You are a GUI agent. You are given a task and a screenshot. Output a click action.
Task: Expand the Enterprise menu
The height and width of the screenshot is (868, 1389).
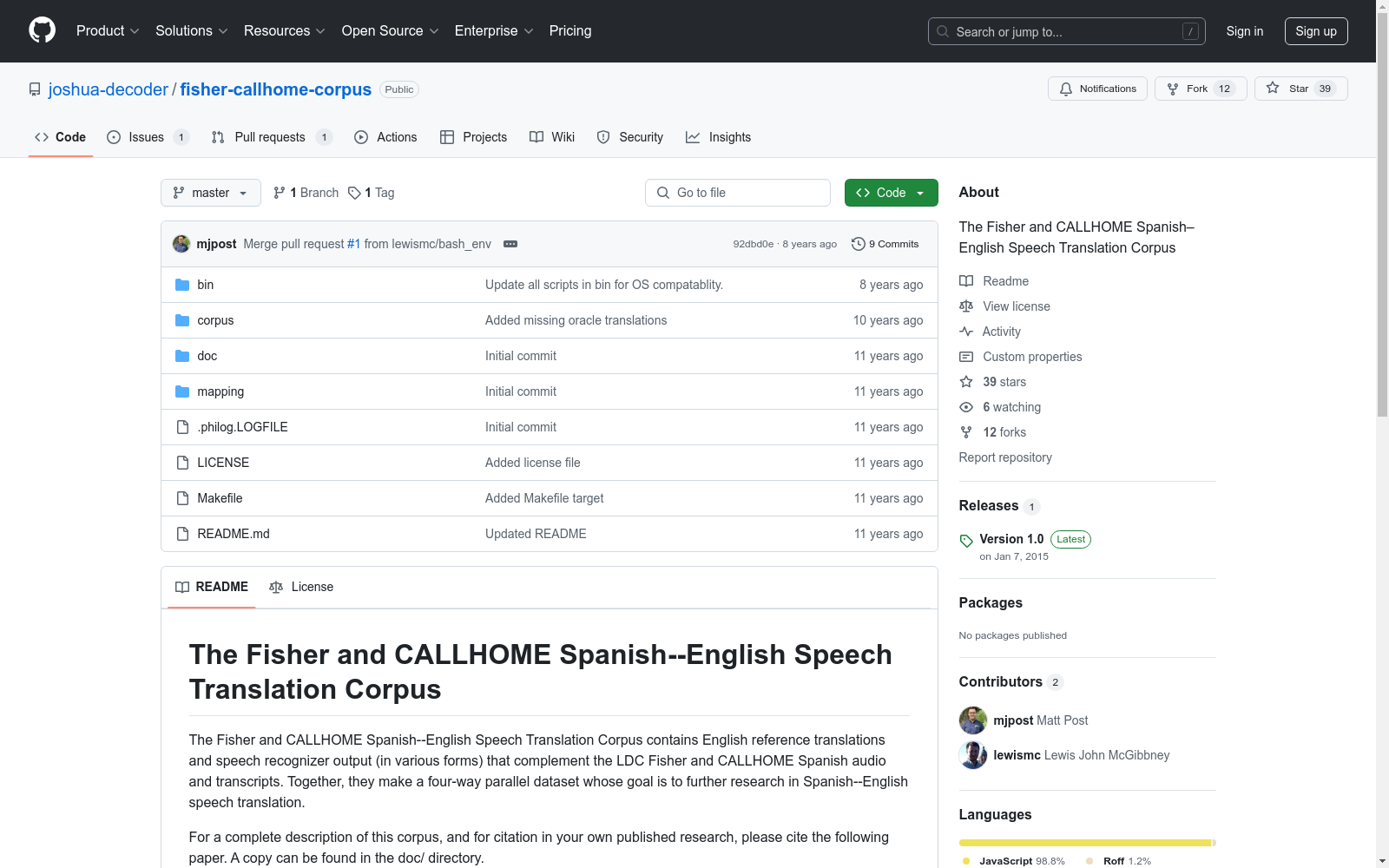[x=494, y=31]
